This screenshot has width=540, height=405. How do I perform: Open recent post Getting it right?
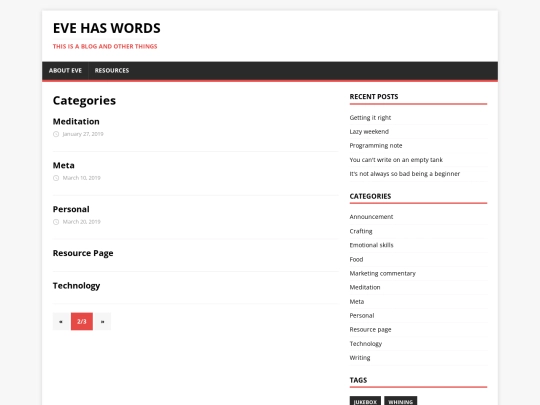pos(370,118)
